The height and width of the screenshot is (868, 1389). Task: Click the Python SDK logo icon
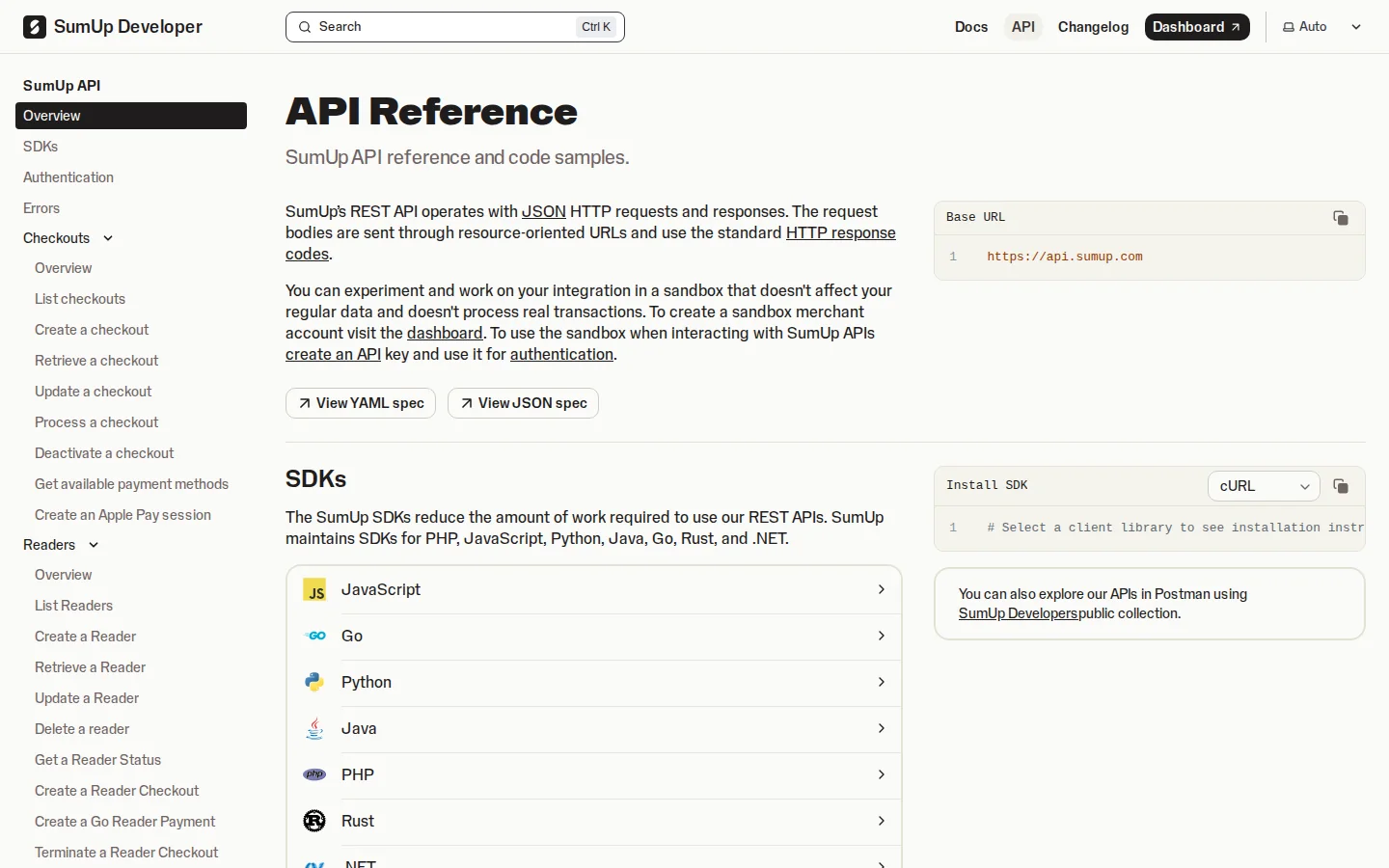(x=314, y=683)
